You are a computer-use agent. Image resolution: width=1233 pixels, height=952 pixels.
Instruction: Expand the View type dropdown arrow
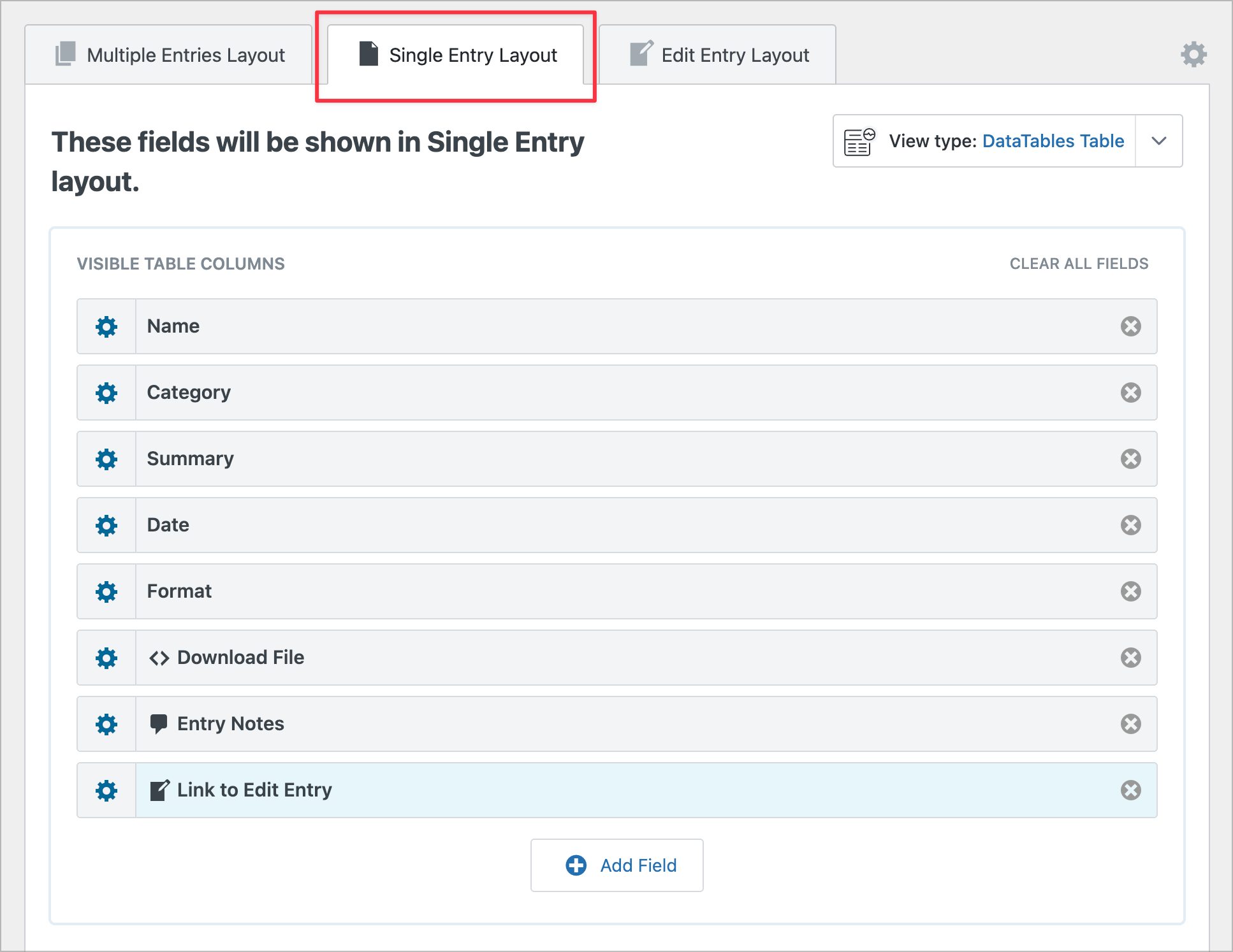tap(1158, 141)
